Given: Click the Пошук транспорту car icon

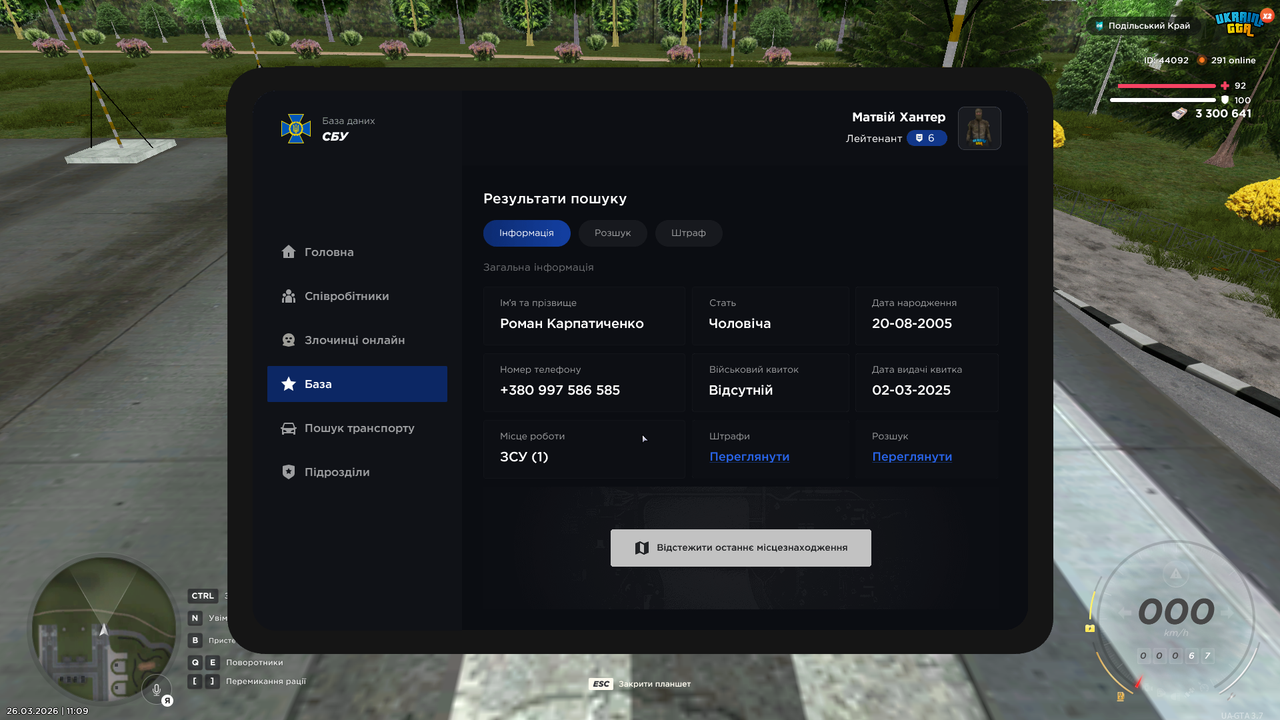Looking at the screenshot, I should click(x=289, y=428).
